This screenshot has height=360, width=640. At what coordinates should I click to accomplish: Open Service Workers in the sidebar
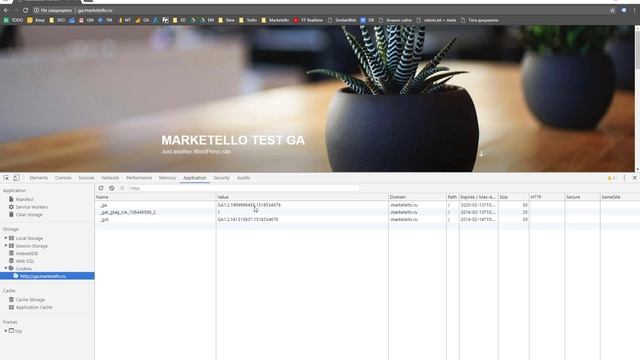point(31,207)
